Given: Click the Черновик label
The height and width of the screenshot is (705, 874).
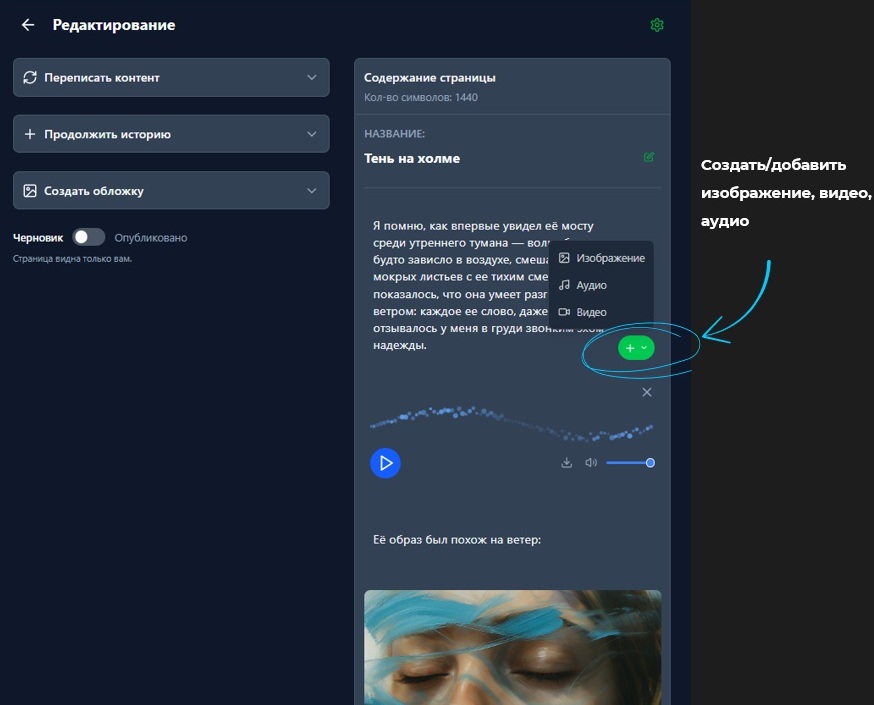Looking at the screenshot, I should tap(38, 238).
